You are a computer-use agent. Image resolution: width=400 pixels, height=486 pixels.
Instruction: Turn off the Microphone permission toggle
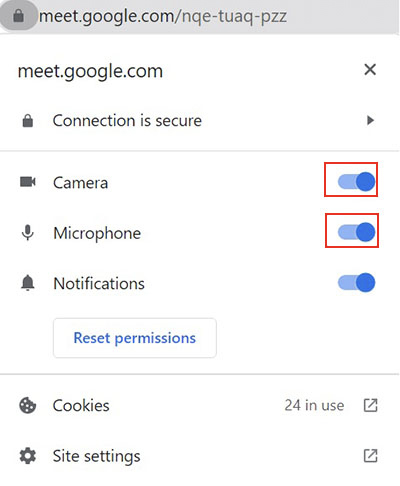pos(356,232)
